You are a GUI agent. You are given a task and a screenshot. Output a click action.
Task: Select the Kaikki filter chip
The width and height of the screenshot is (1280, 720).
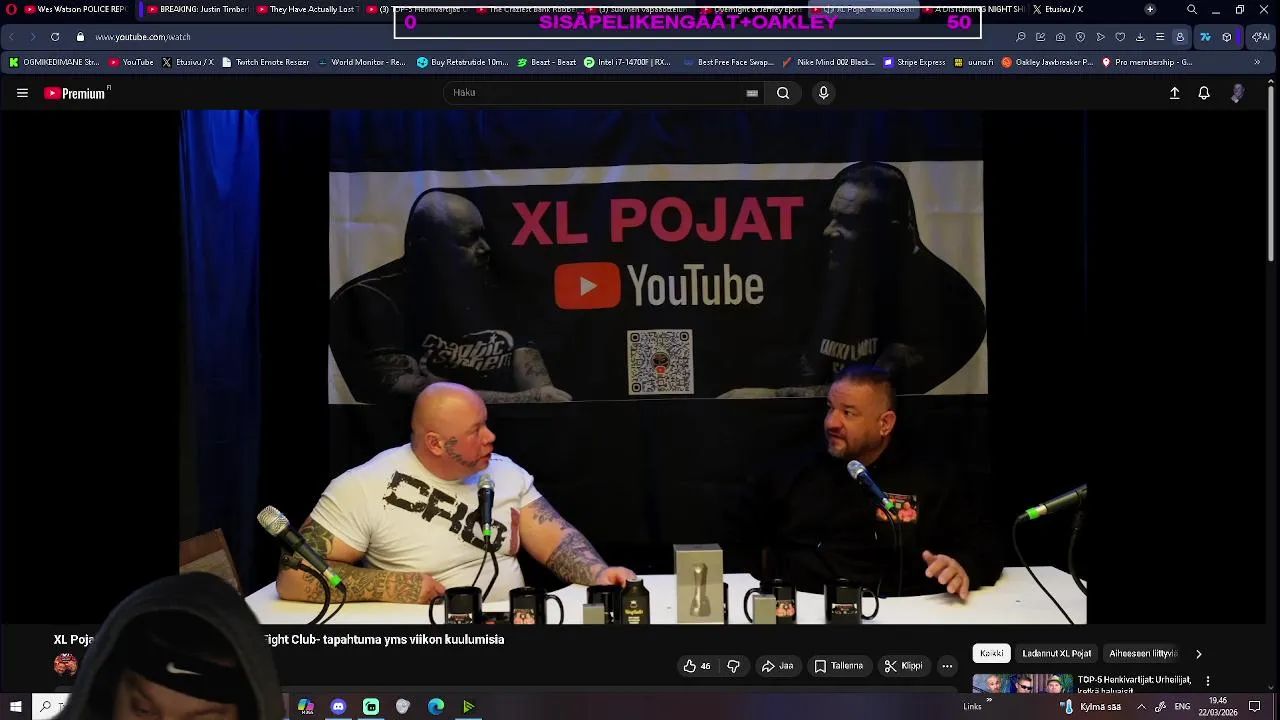coord(992,654)
